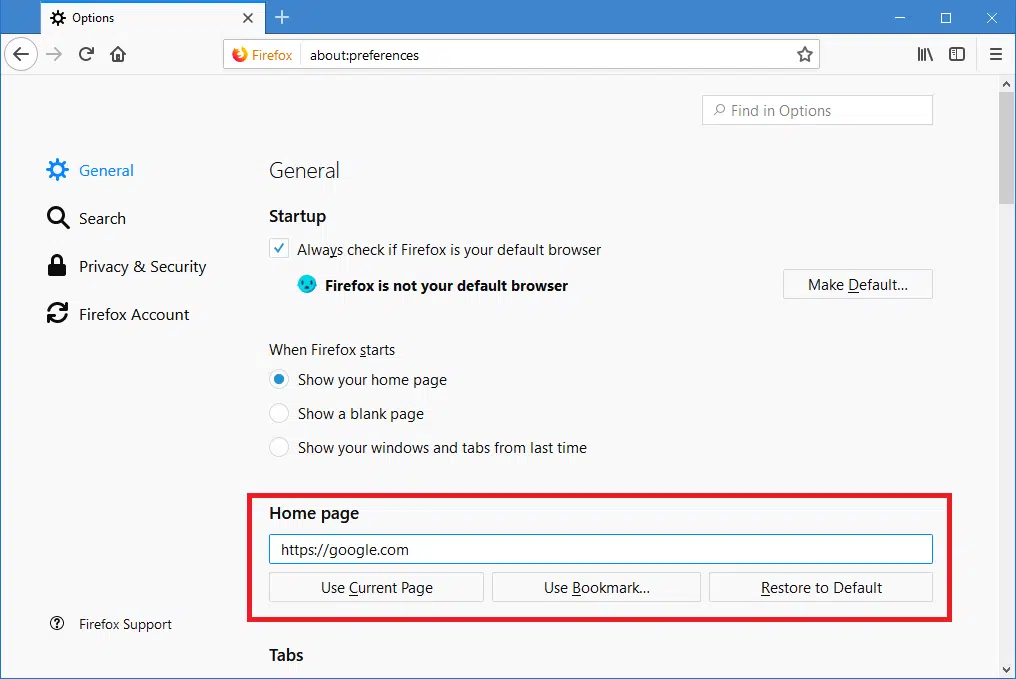The width and height of the screenshot is (1016, 679).
Task: Open the application hamburger menu
Action: (996, 54)
